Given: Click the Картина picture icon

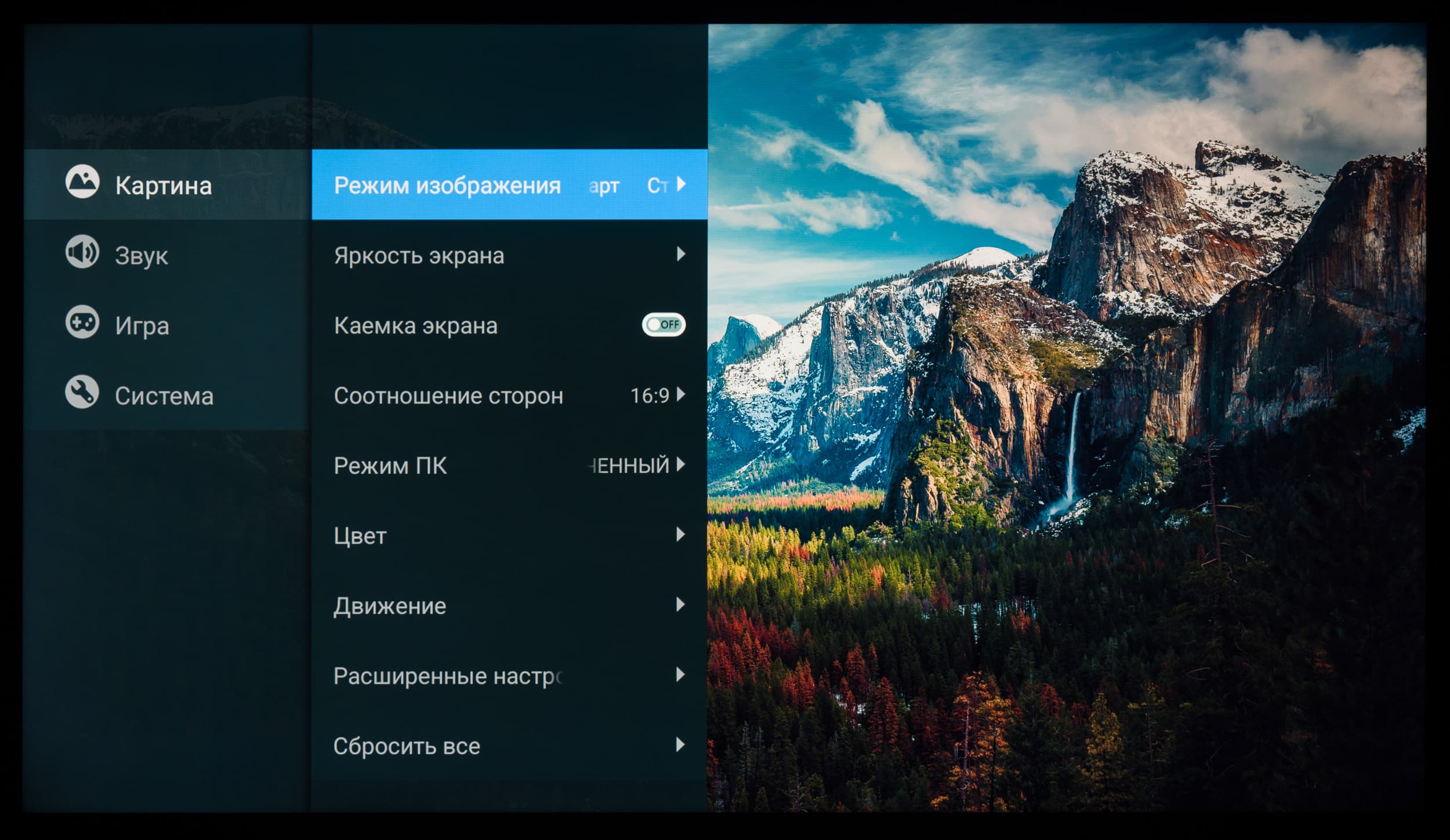Looking at the screenshot, I should (x=82, y=182).
